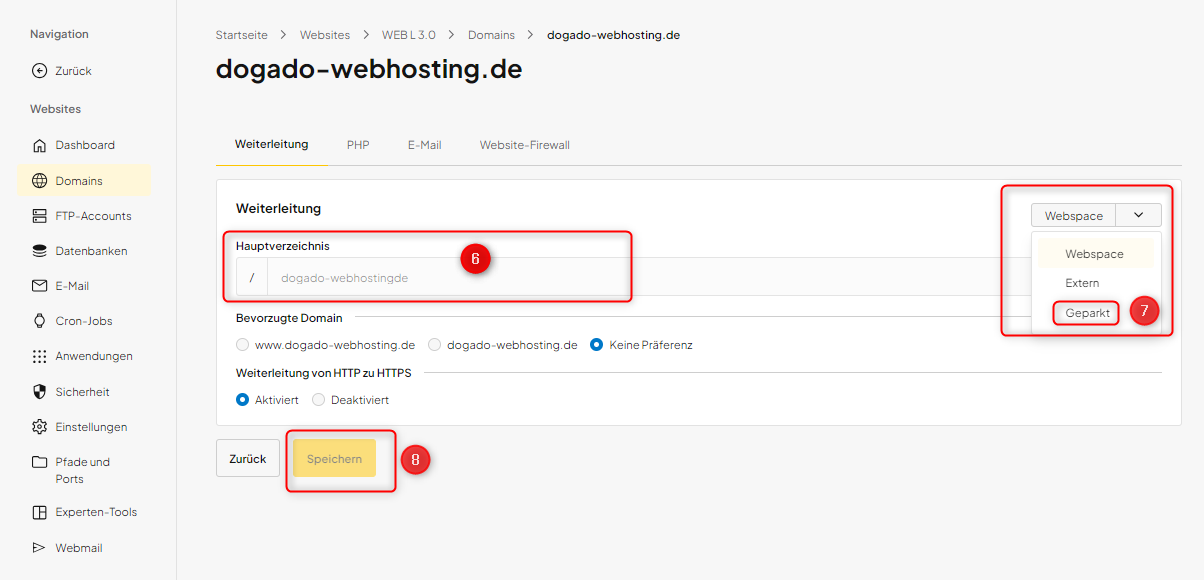This screenshot has height=580, width=1204.
Task: Switch to the Weiterleitung tab
Action: point(271,144)
